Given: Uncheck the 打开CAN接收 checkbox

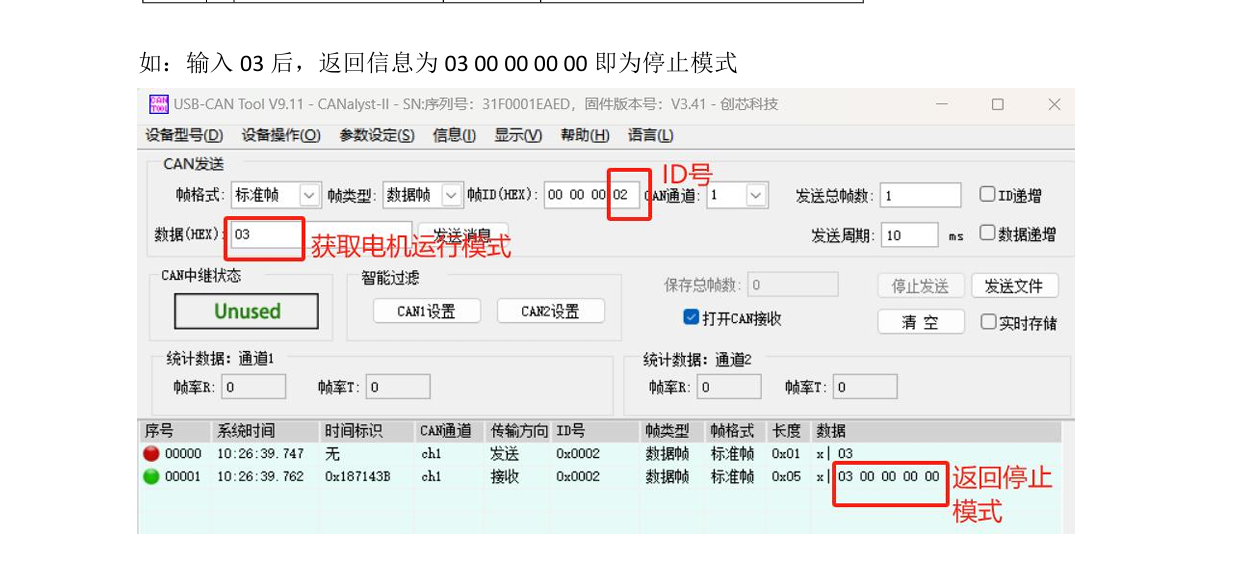Looking at the screenshot, I should 691,317.
